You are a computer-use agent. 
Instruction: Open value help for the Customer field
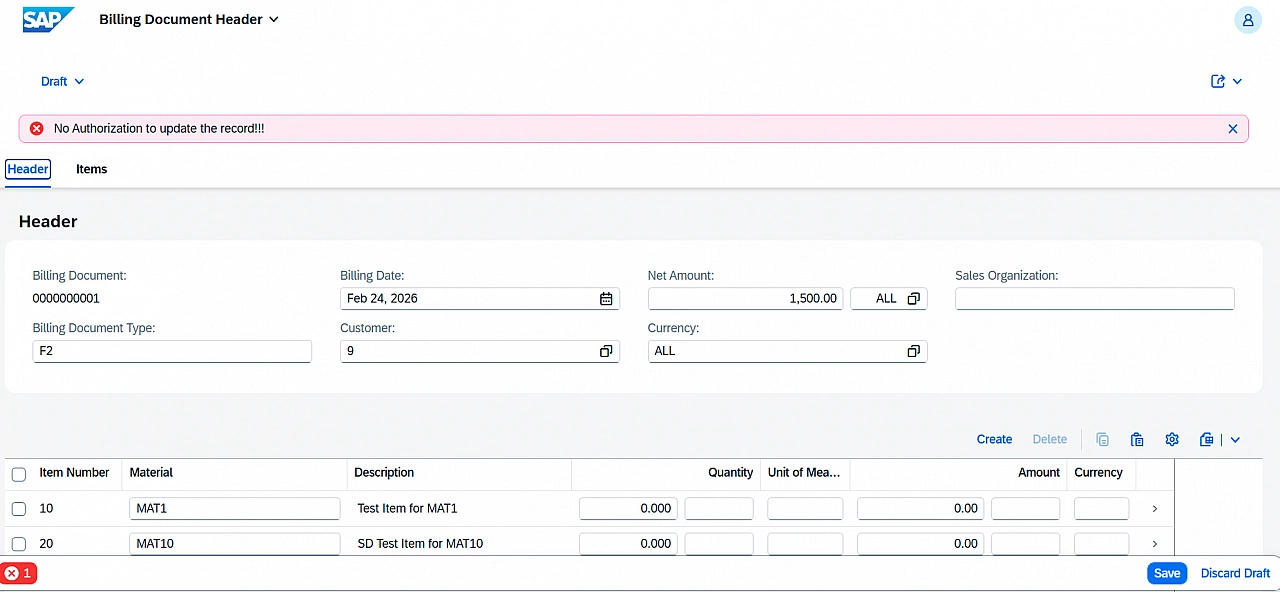(x=606, y=351)
